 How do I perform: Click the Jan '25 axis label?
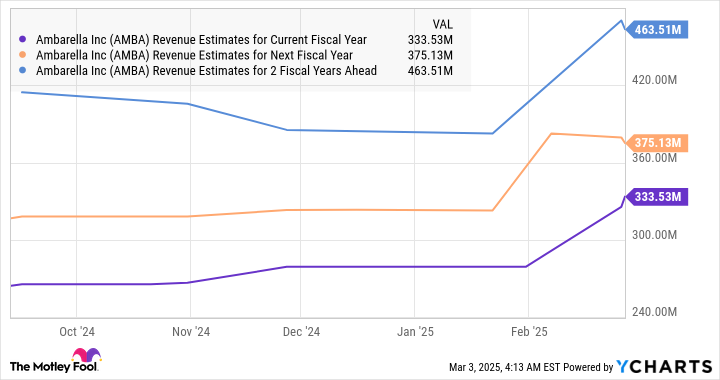(415, 332)
